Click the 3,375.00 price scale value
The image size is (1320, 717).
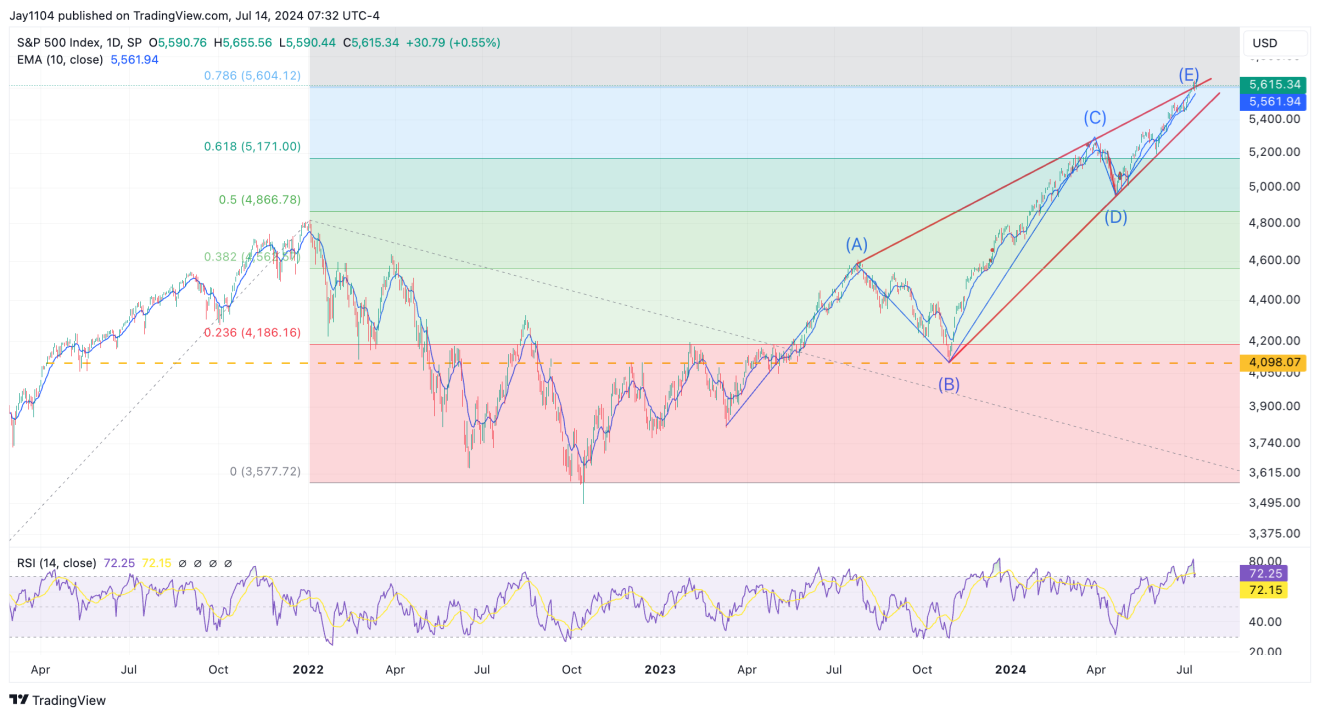point(1273,534)
